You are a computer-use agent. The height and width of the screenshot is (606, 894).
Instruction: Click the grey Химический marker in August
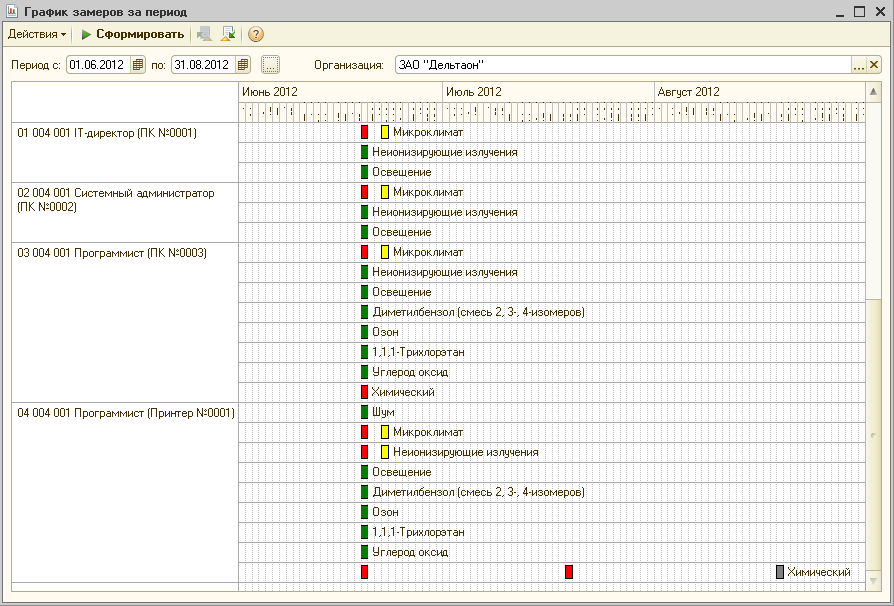tap(780, 572)
